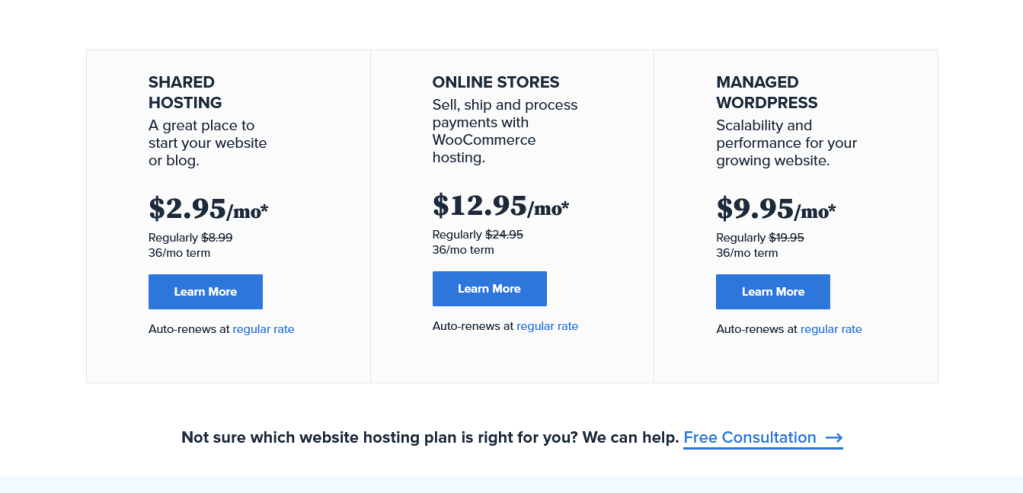Click the 'Not sure which website hosting plan' text
Image resolution: width=1023 pixels, height=493 pixels.
click(x=430, y=438)
